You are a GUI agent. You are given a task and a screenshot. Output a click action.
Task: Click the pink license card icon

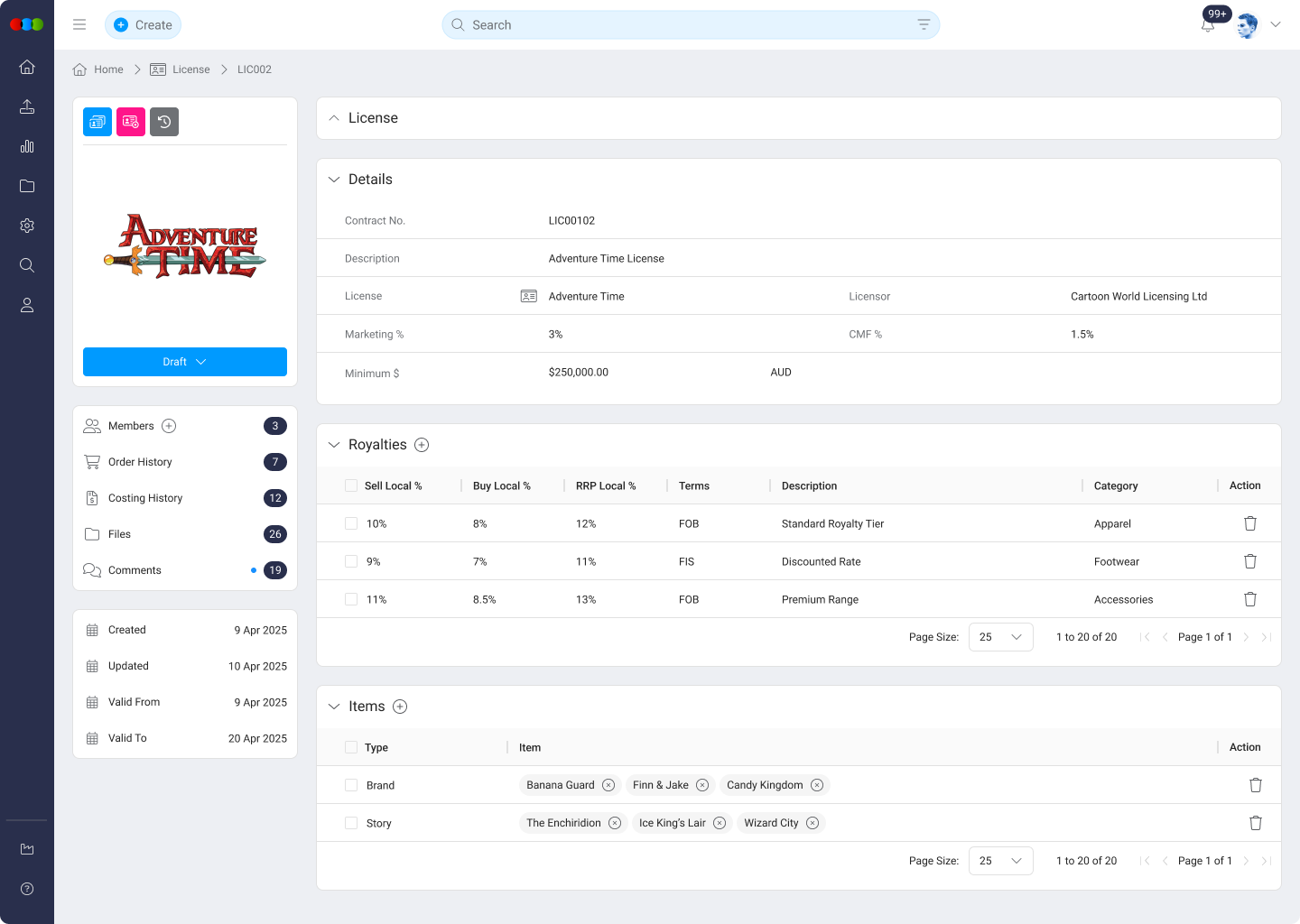coord(130,121)
